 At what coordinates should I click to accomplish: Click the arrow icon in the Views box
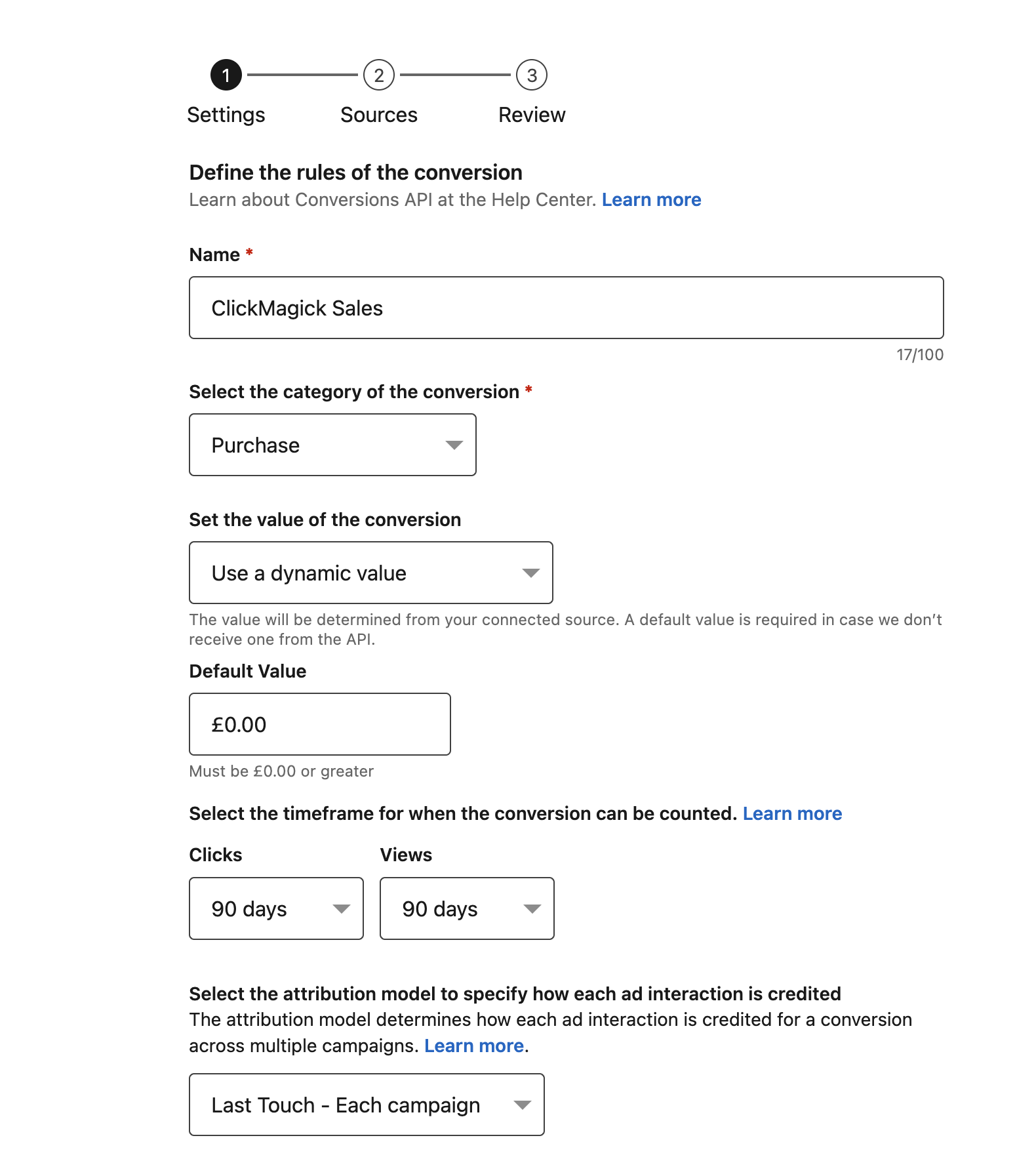click(532, 909)
